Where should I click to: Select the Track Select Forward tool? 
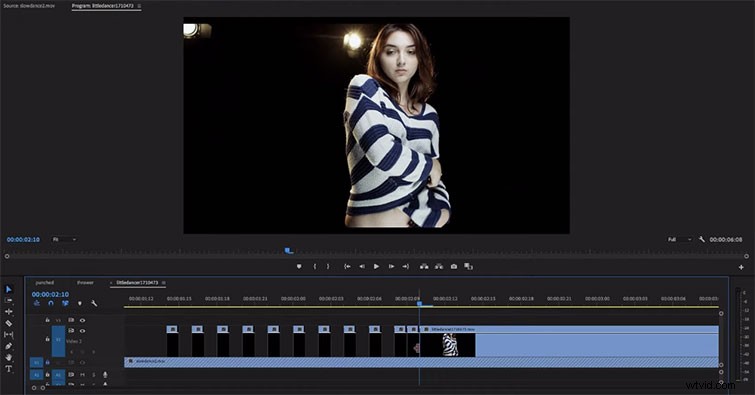click(9, 300)
